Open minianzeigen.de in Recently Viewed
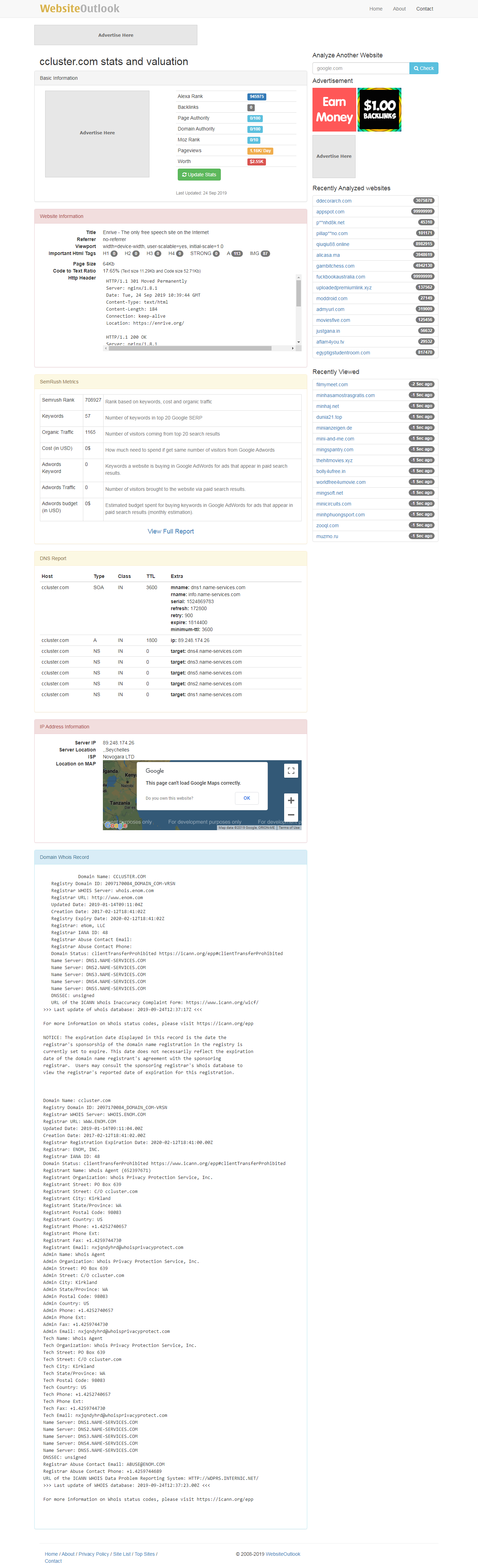The image size is (478, 1568). point(334,428)
